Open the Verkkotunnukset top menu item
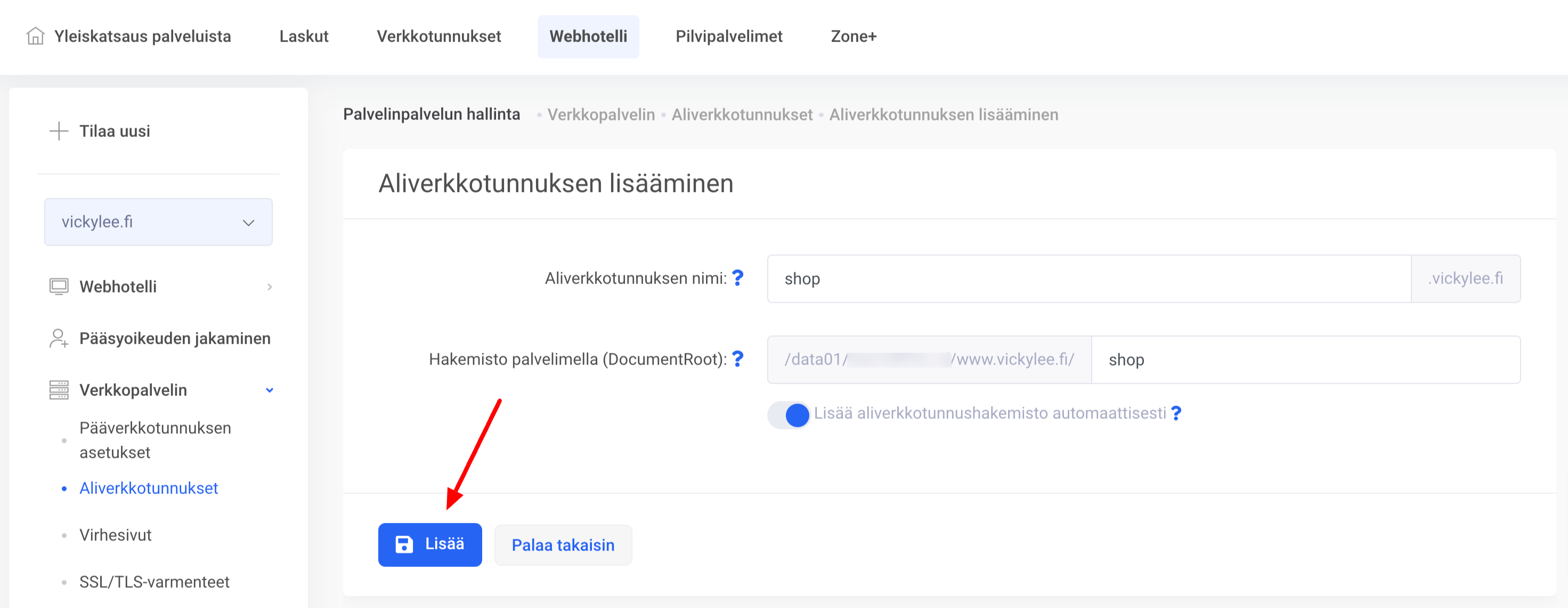Image resolution: width=1568 pixels, height=608 pixels. click(438, 37)
